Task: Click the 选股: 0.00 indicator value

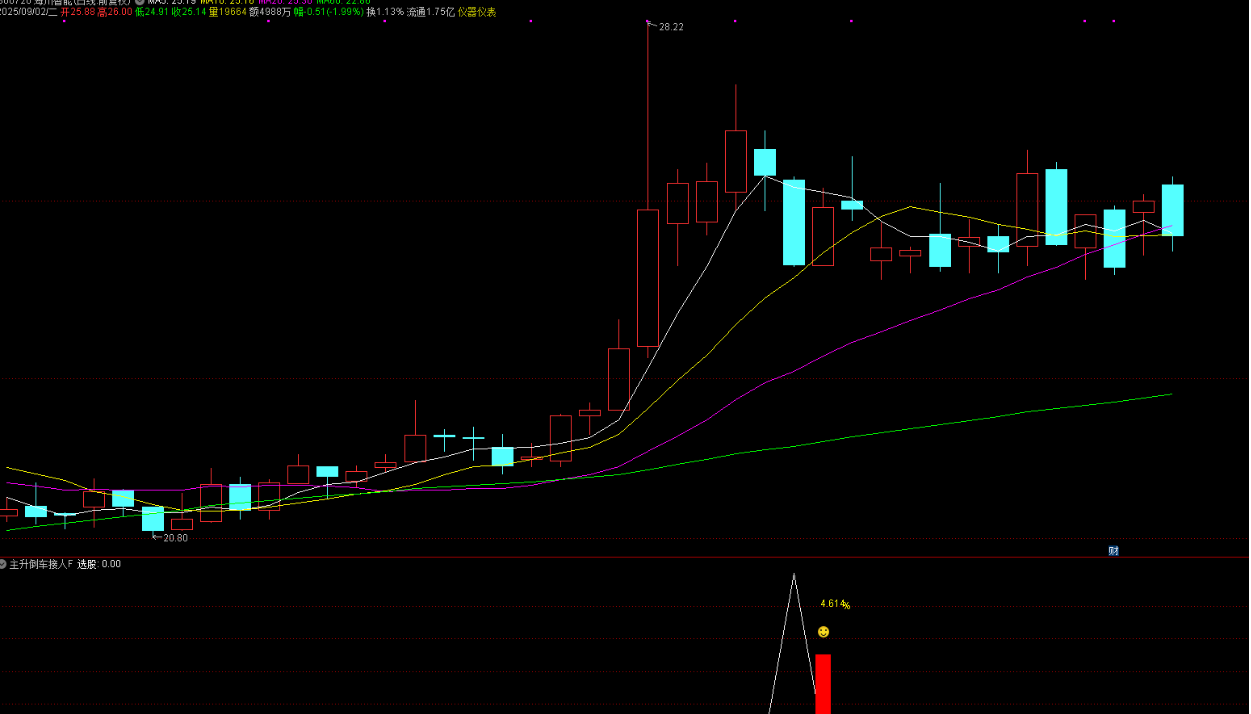Action: click(x=99, y=564)
